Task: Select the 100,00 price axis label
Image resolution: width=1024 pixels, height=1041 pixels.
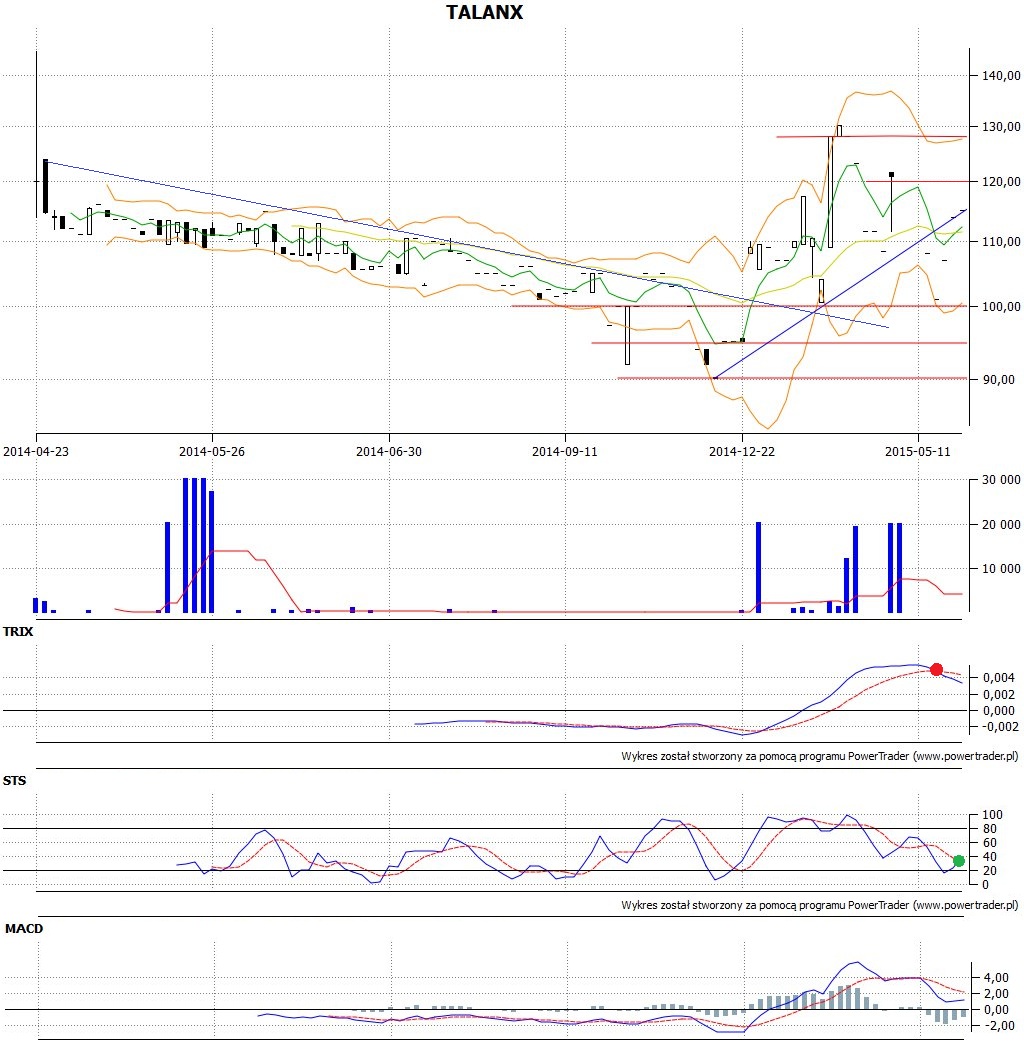Action: point(1001,307)
